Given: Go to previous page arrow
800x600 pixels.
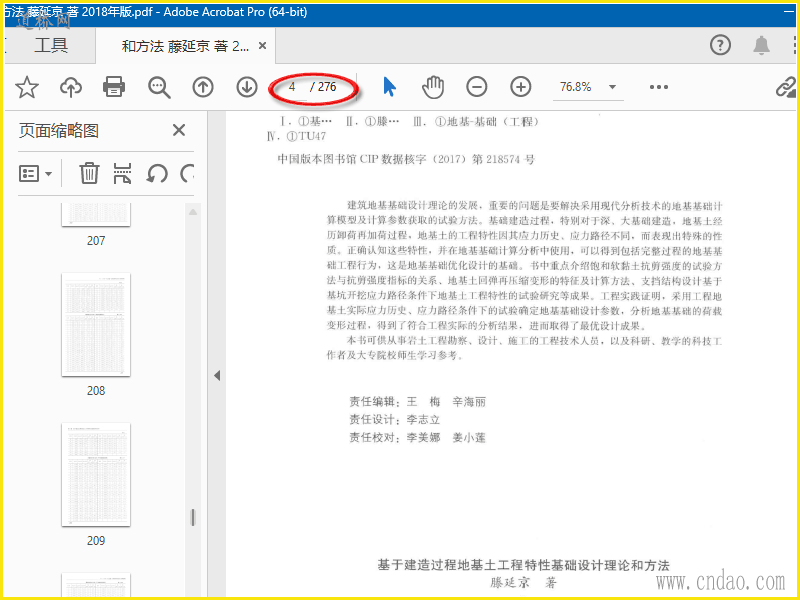Looking at the screenshot, I should (203, 87).
